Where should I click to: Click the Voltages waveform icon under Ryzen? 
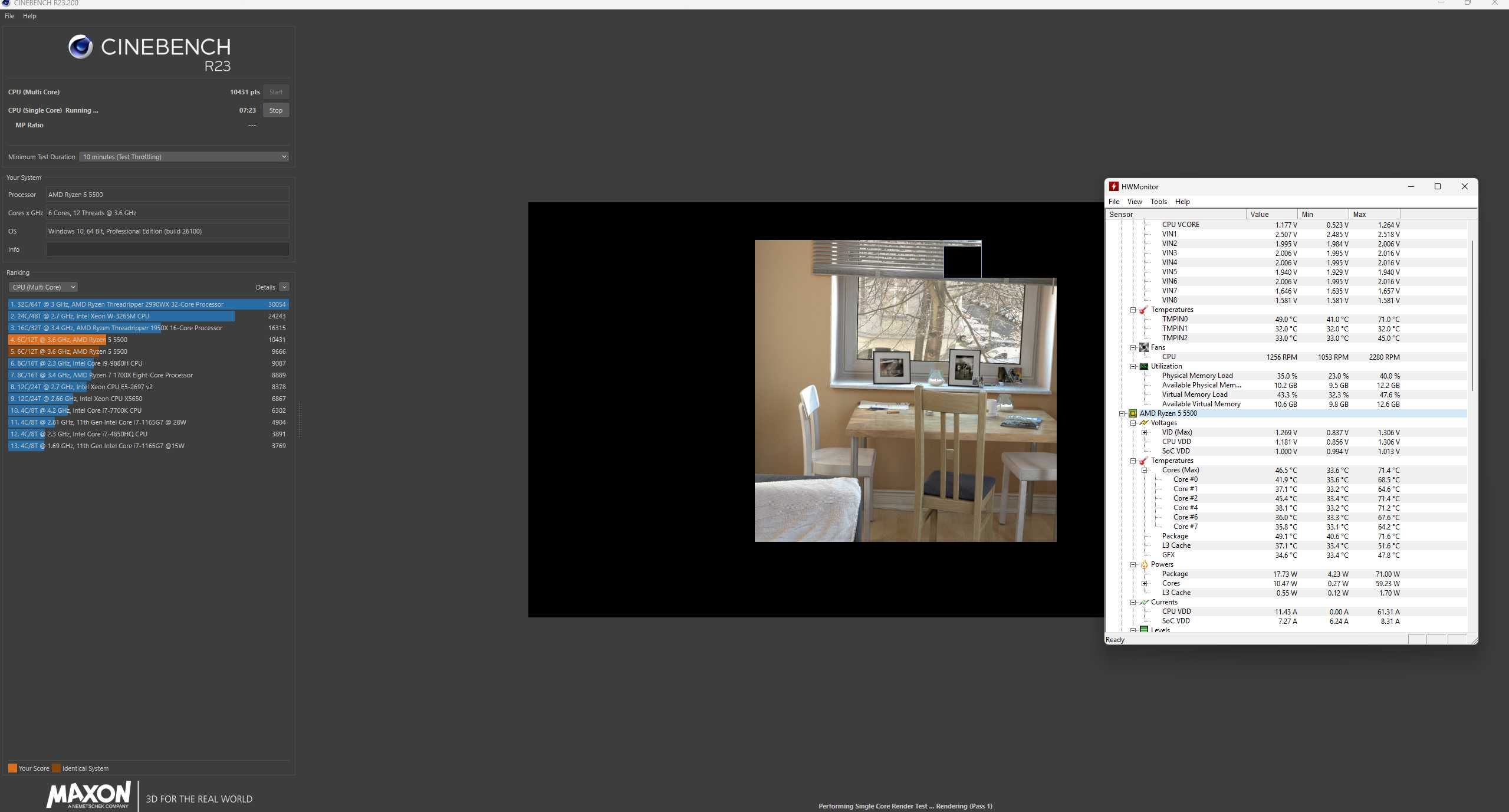click(1143, 423)
